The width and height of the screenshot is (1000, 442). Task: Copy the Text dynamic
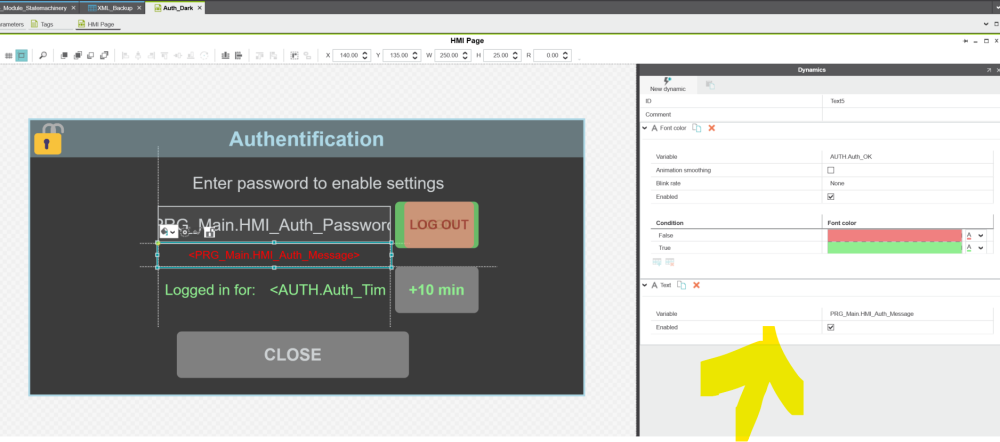point(681,285)
